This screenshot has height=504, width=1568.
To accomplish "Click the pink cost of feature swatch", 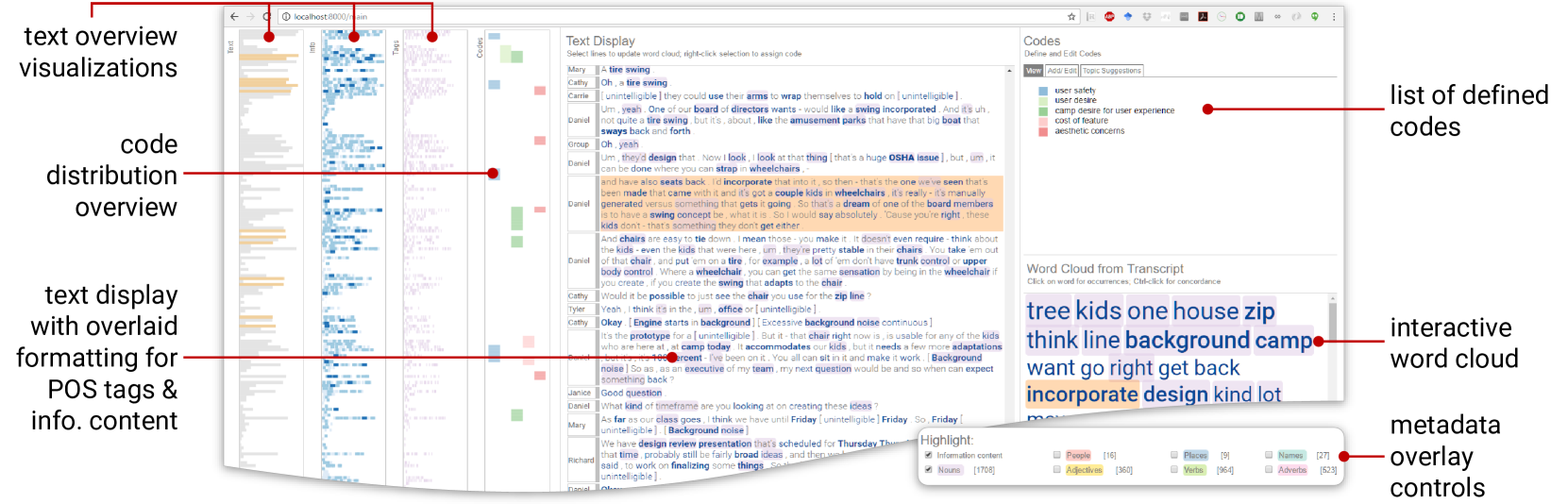I will tap(1043, 121).
